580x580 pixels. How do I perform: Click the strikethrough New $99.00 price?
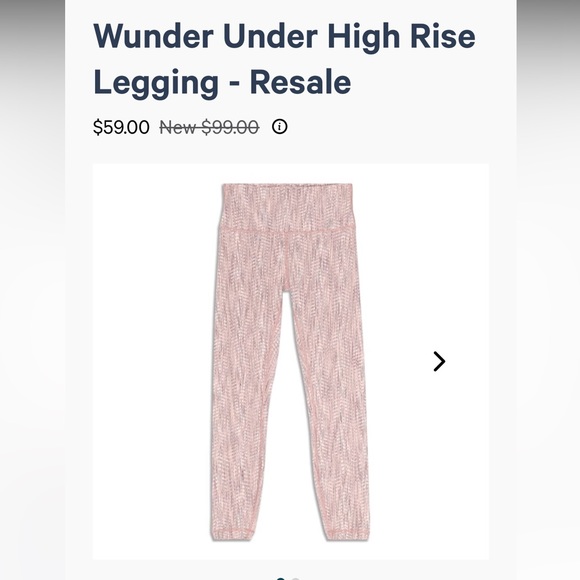pyautogui.click(x=209, y=128)
